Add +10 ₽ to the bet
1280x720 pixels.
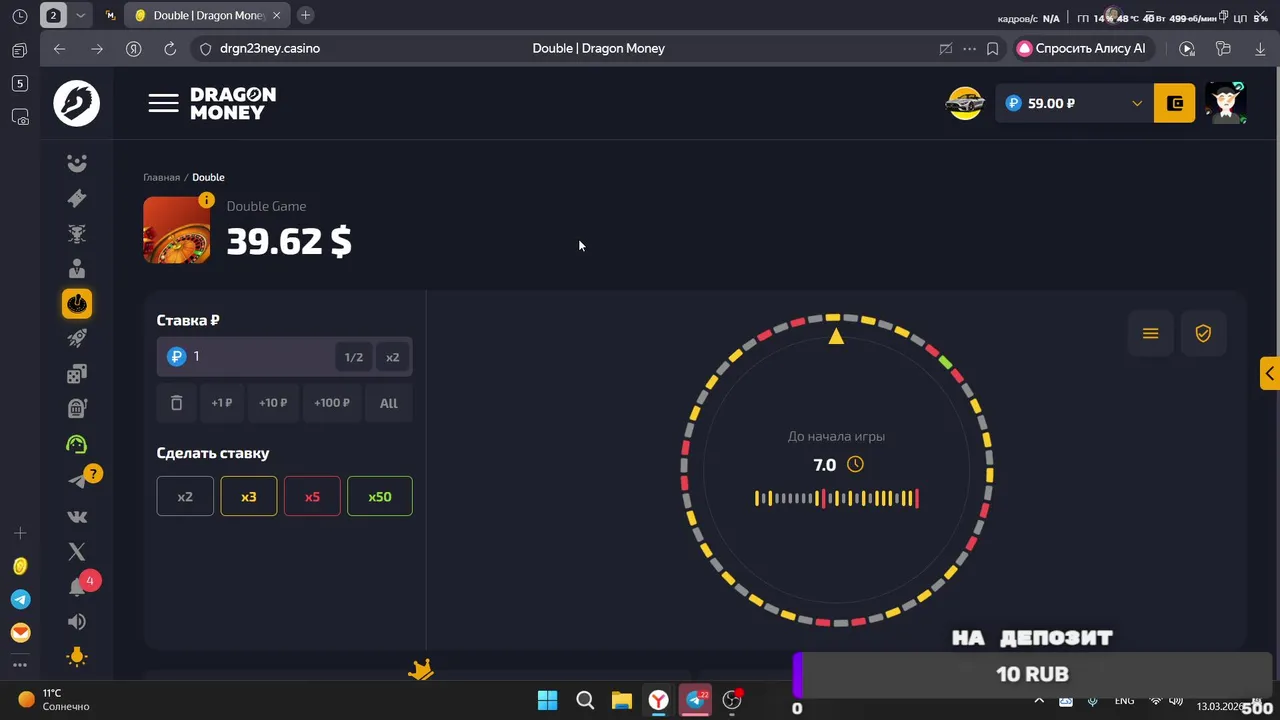click(273, 403)
